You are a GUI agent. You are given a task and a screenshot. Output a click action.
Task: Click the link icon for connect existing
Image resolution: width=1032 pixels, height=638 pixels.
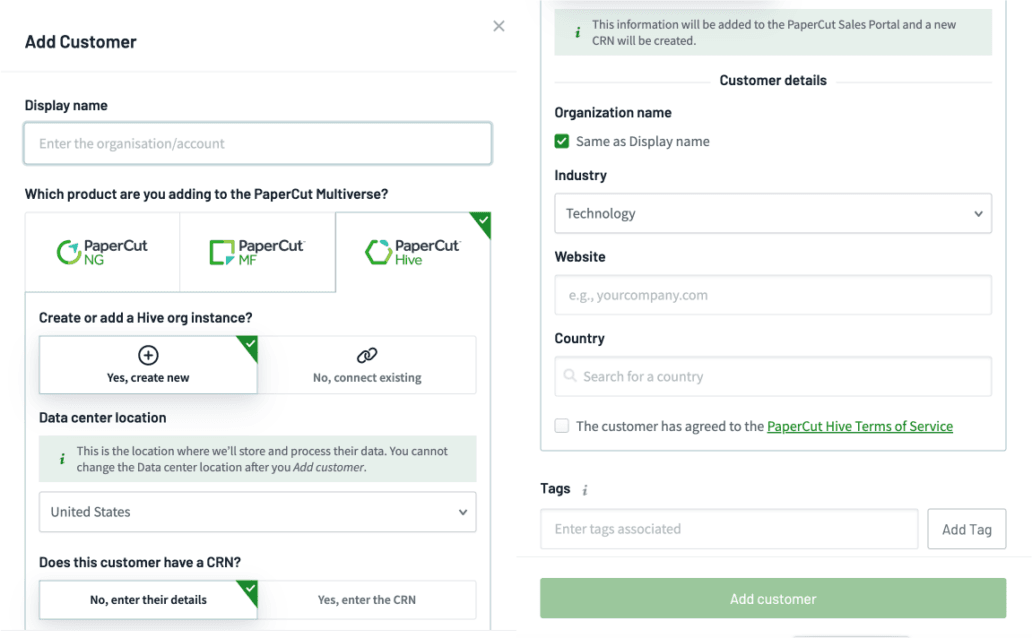tap(367, 355)
